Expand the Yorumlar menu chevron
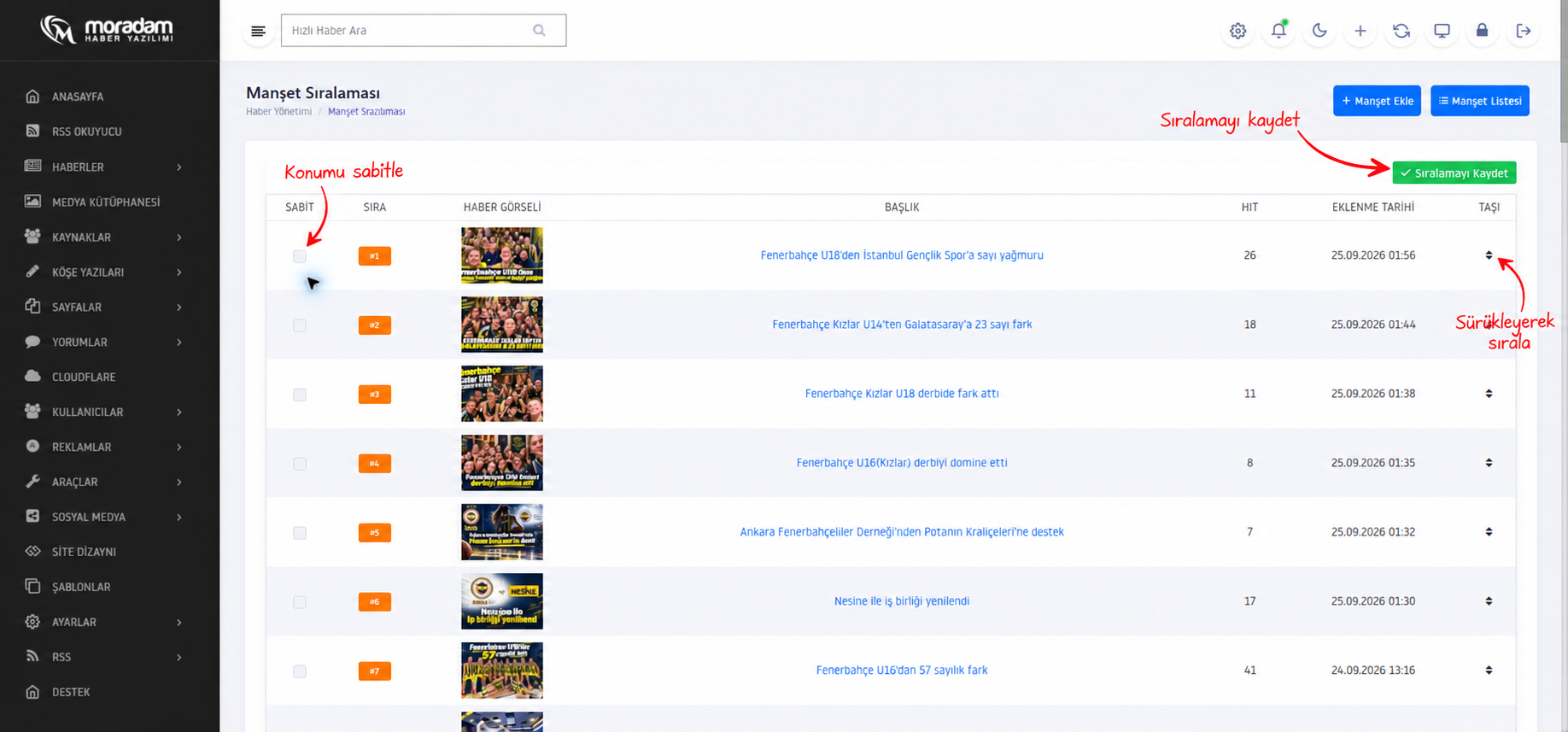Image resolution: width=1568 pixels, height=732 pixels. pyautogui.click(x=179, y=343)
